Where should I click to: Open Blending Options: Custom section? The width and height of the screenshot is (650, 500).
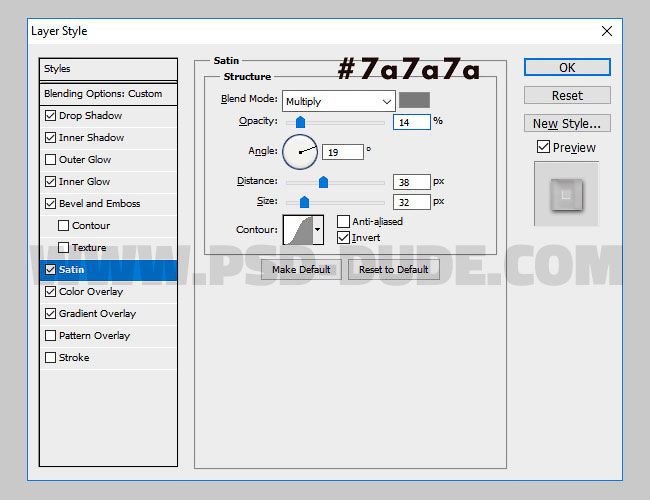coord(108,94)
